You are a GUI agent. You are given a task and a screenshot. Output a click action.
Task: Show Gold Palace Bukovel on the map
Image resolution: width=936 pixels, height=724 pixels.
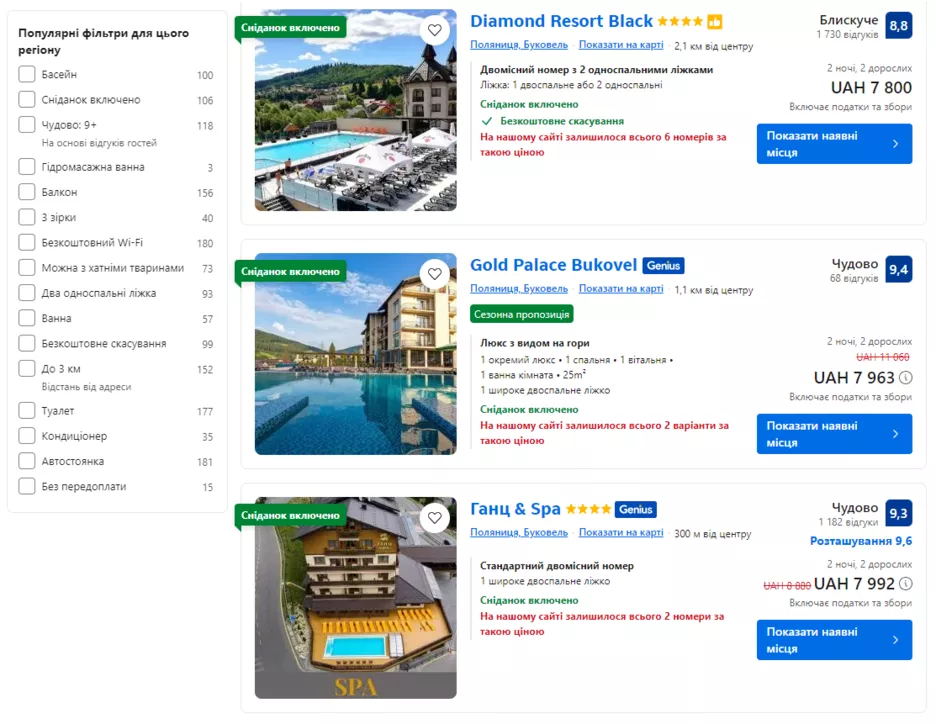(x=621, y=289)
